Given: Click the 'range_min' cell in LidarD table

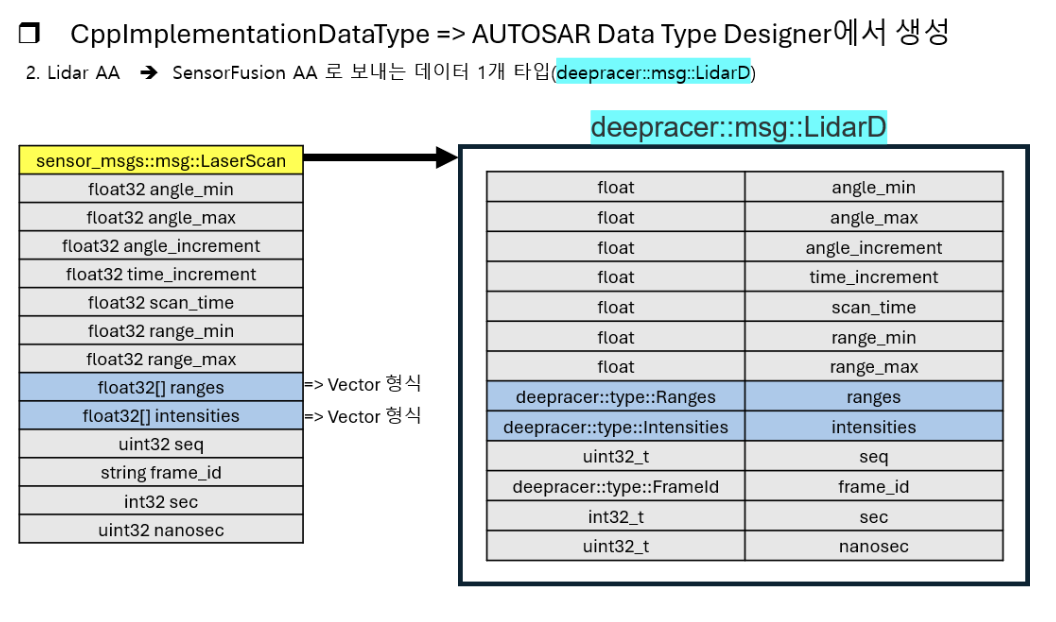Looking at the screenshot, I should pyautogui.click(x=873, y=337).
